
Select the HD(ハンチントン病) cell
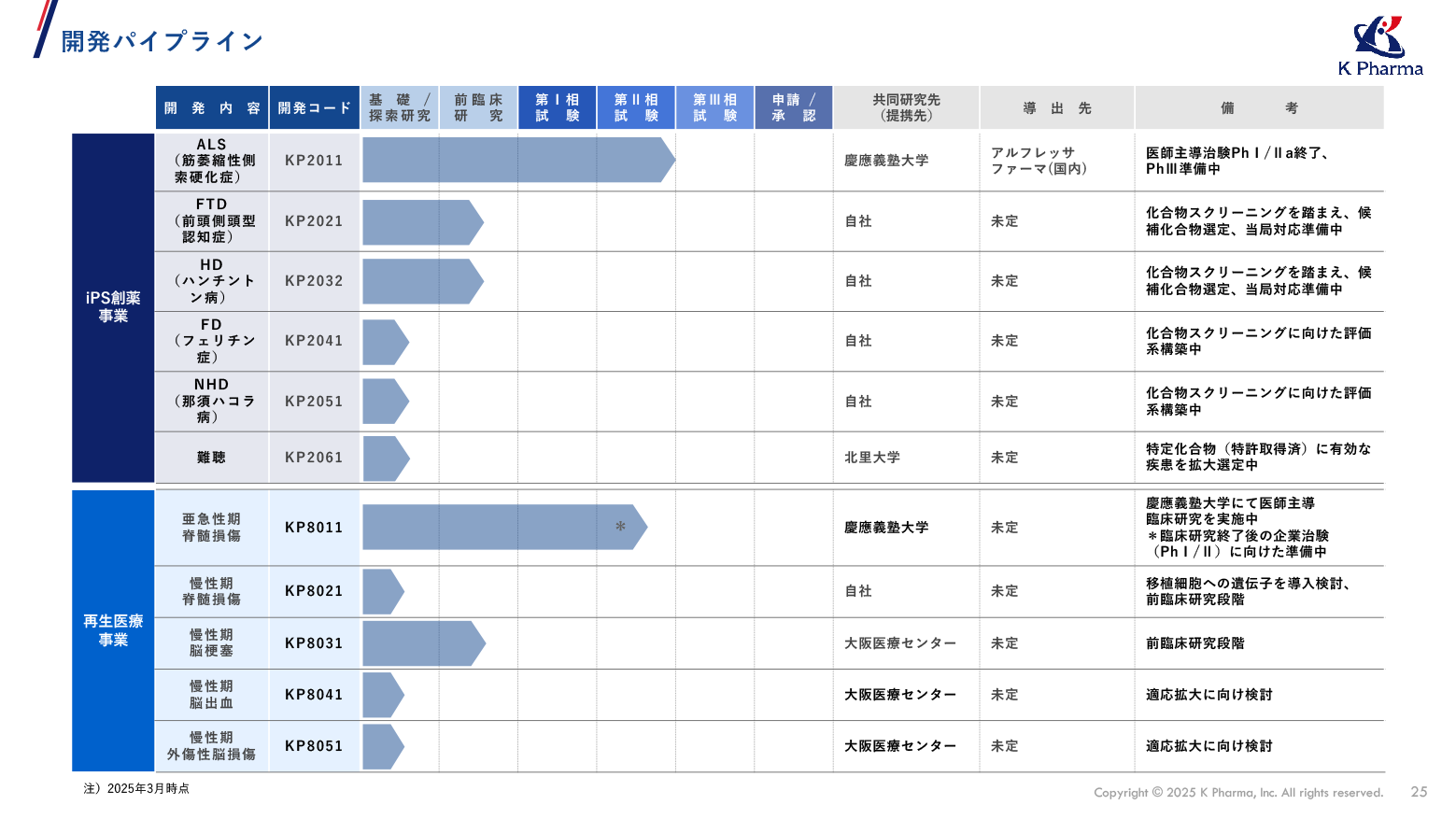212,281
